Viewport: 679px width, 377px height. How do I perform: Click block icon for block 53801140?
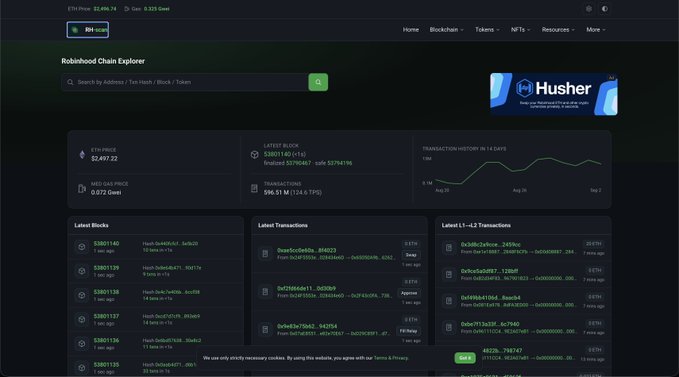coord(81,247)
